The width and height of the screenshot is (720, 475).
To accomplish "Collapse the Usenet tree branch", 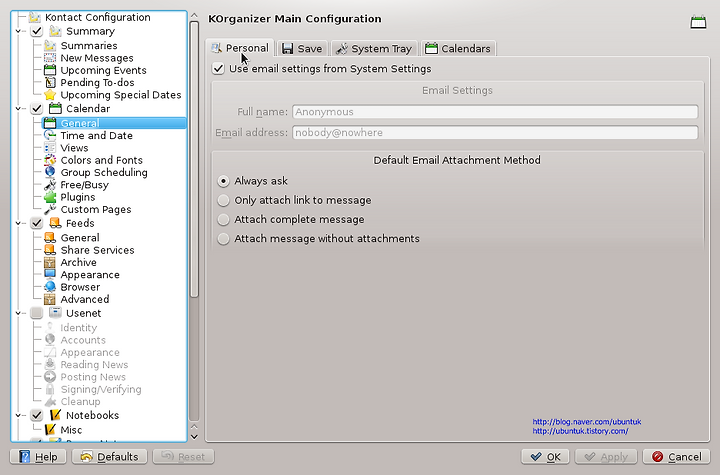I will (18, 313).
